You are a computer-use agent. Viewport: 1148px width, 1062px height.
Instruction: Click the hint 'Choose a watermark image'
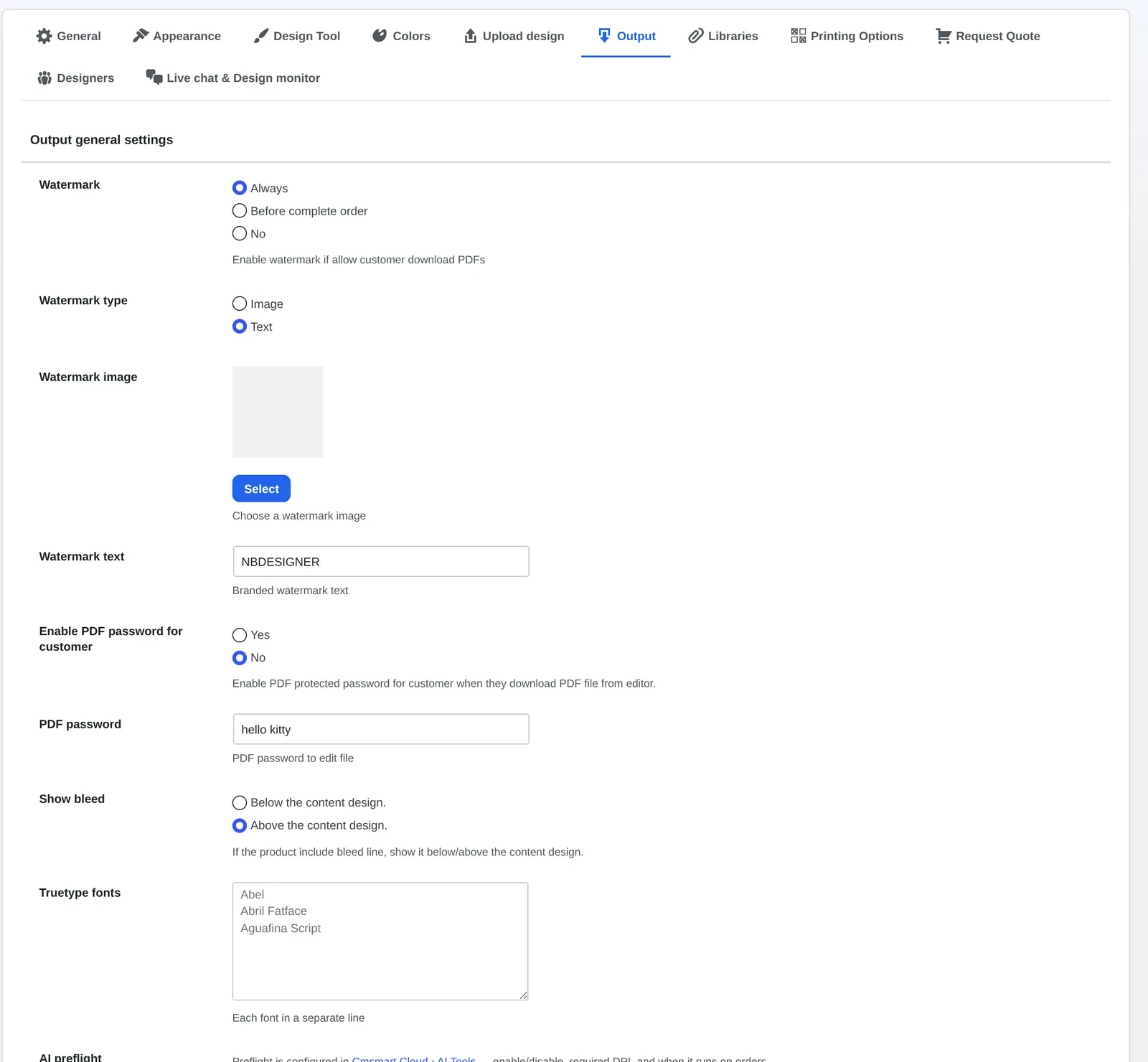pos(299,516)
